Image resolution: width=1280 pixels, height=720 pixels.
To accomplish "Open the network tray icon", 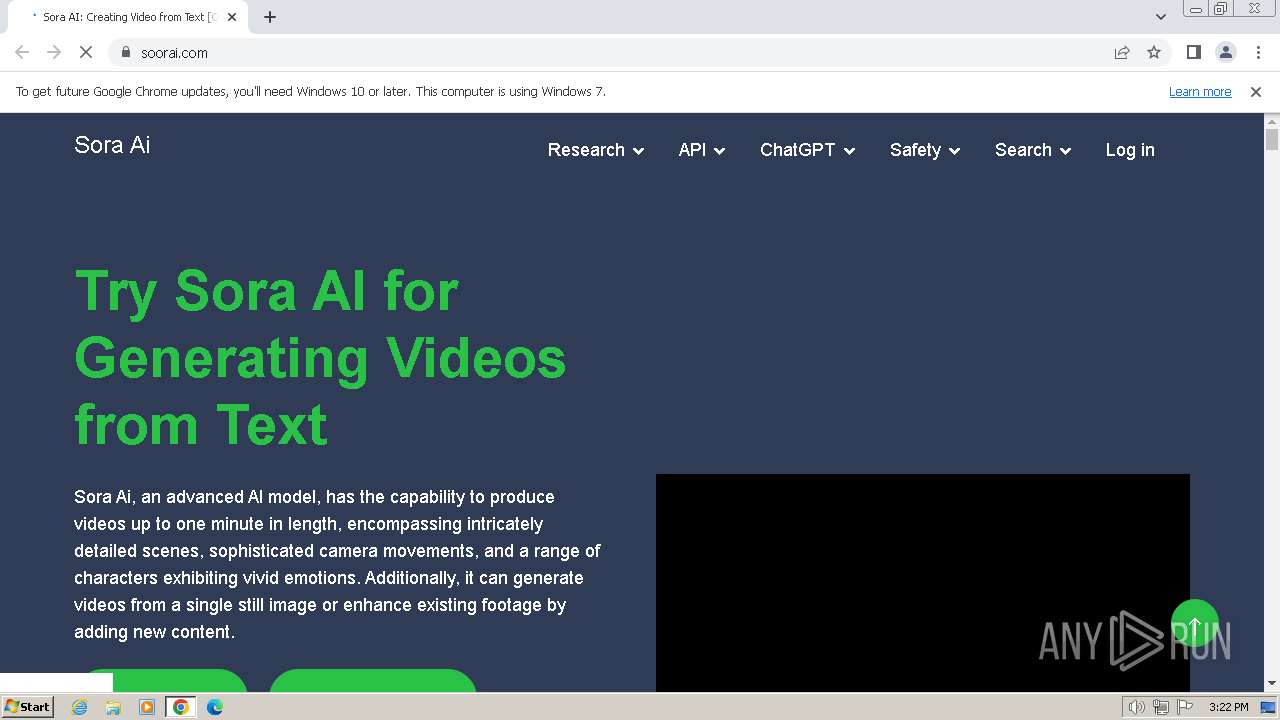I will tap(1161, 707).
